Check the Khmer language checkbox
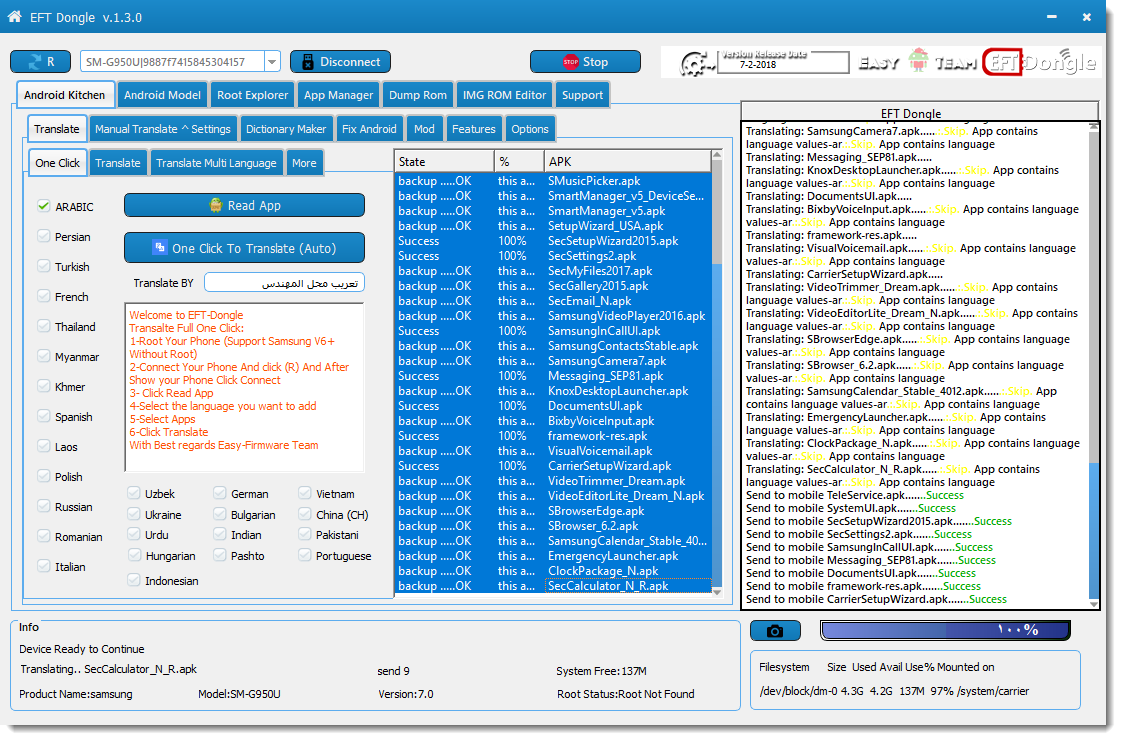This screenshot has height=740, width=1121. pos(44,387)
